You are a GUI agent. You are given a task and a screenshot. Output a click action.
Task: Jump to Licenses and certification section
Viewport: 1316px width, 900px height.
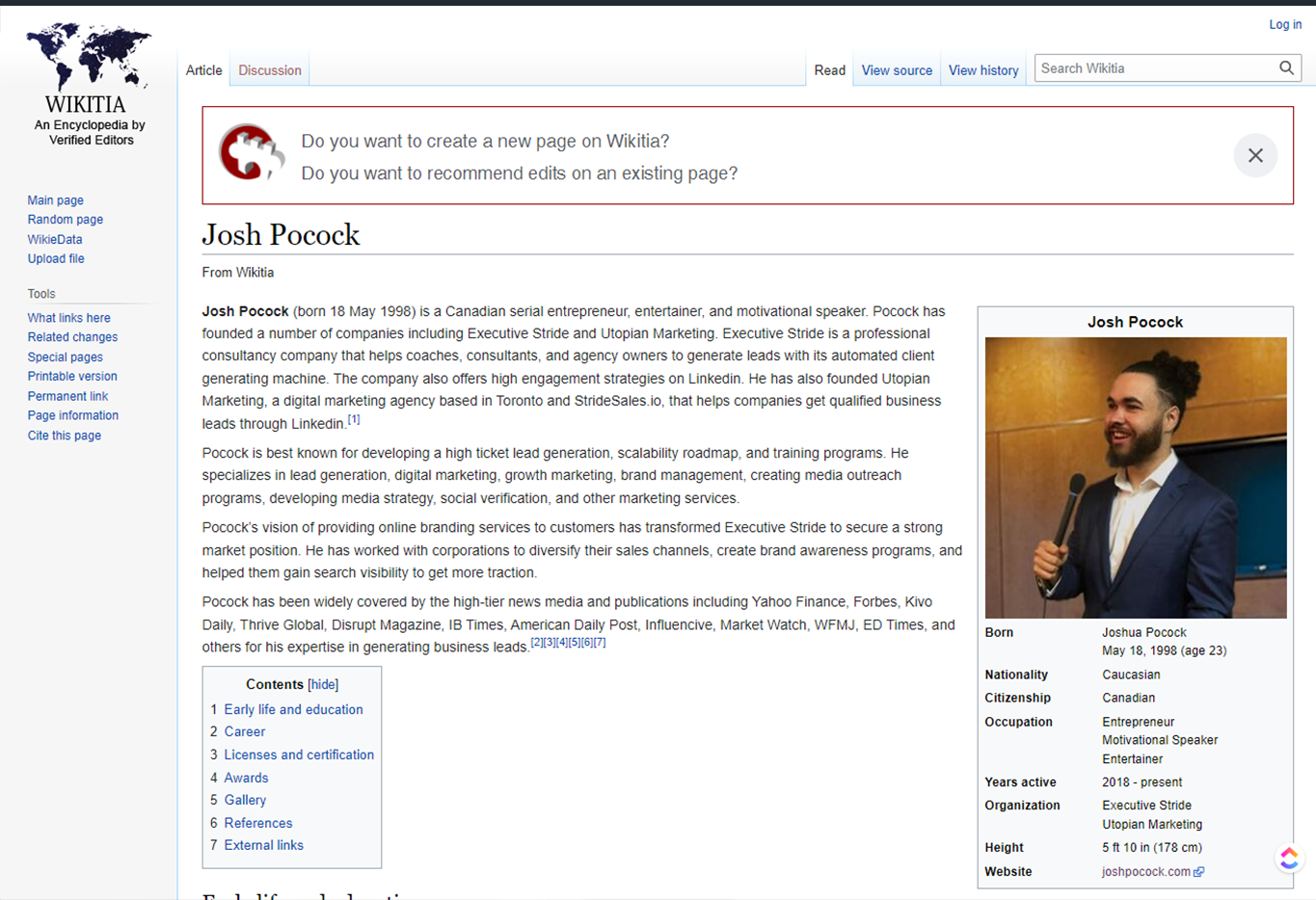299,754
